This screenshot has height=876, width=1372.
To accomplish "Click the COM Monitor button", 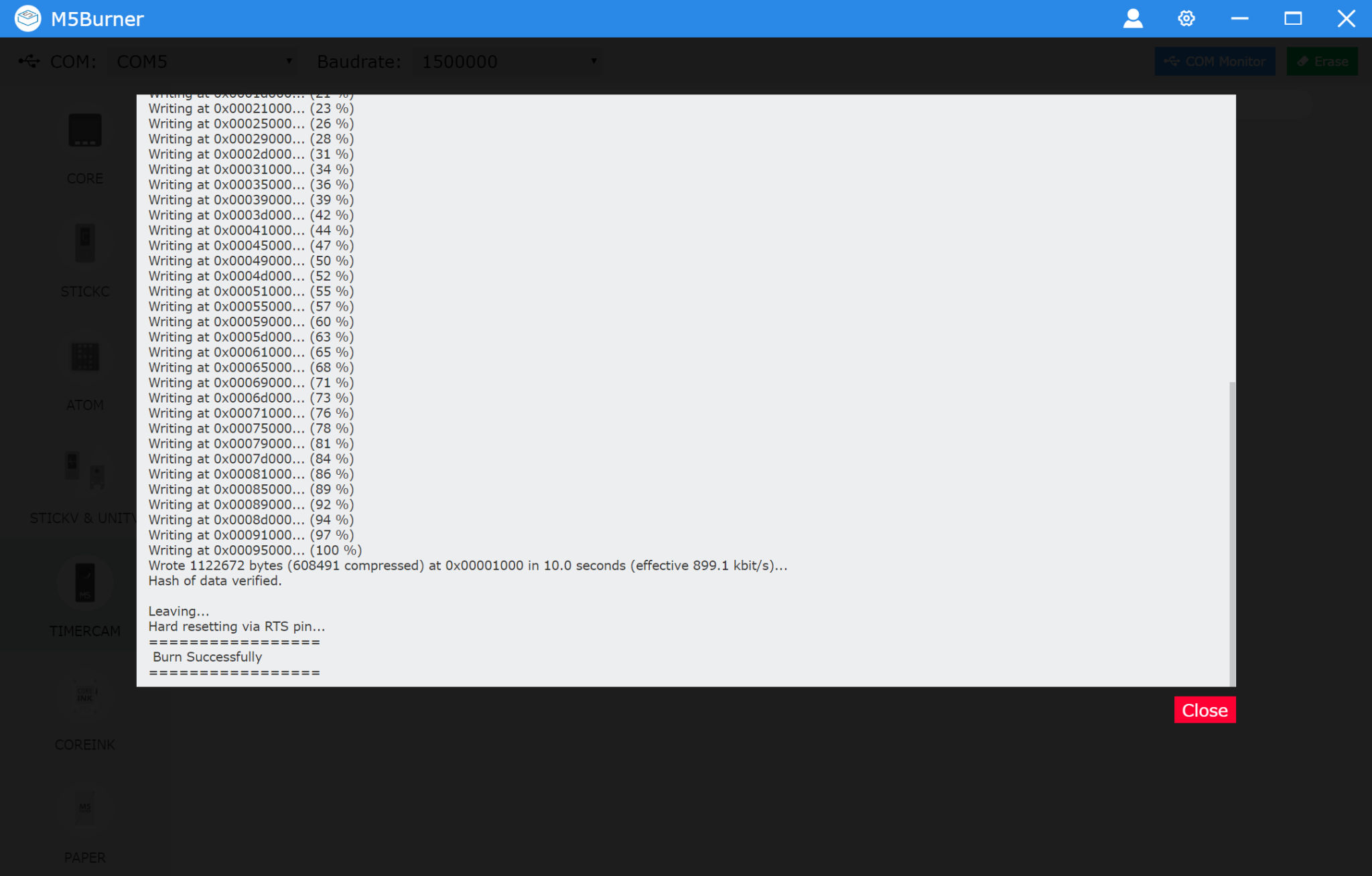I will pyautogui.click(x=1215, y=62).
